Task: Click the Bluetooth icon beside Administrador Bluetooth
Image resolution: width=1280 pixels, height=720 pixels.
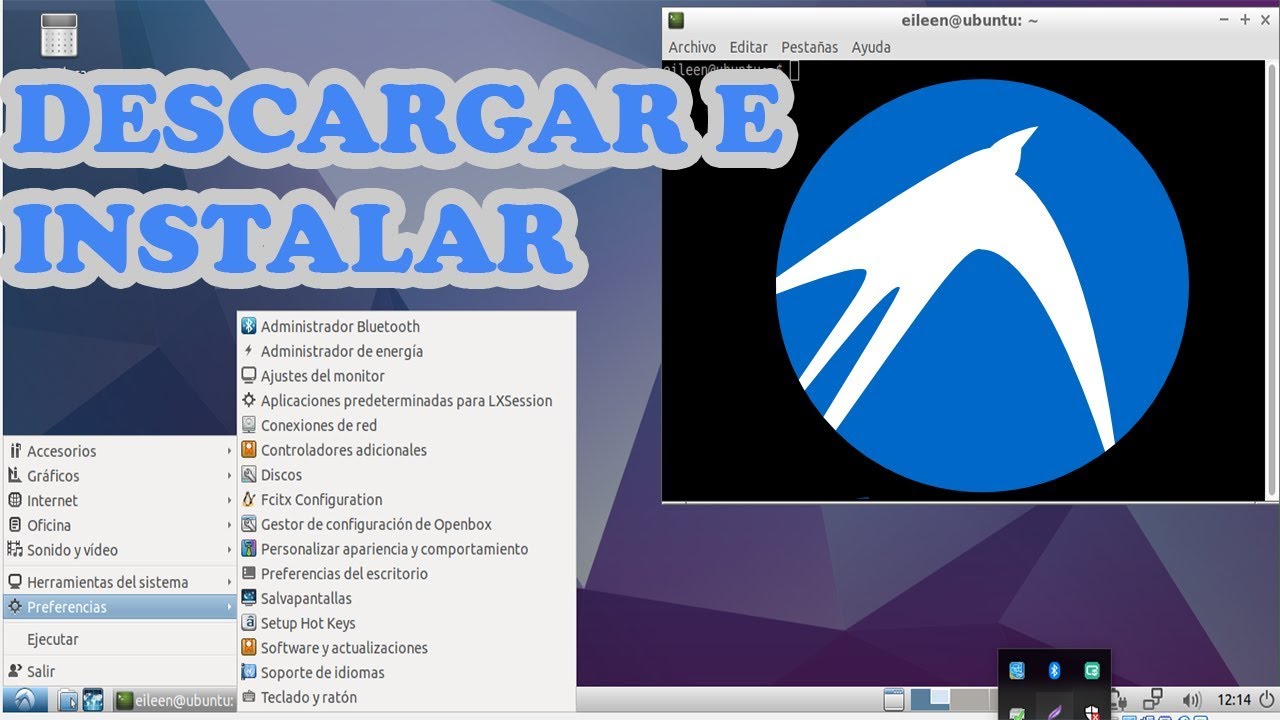Action: click(250, 326)
